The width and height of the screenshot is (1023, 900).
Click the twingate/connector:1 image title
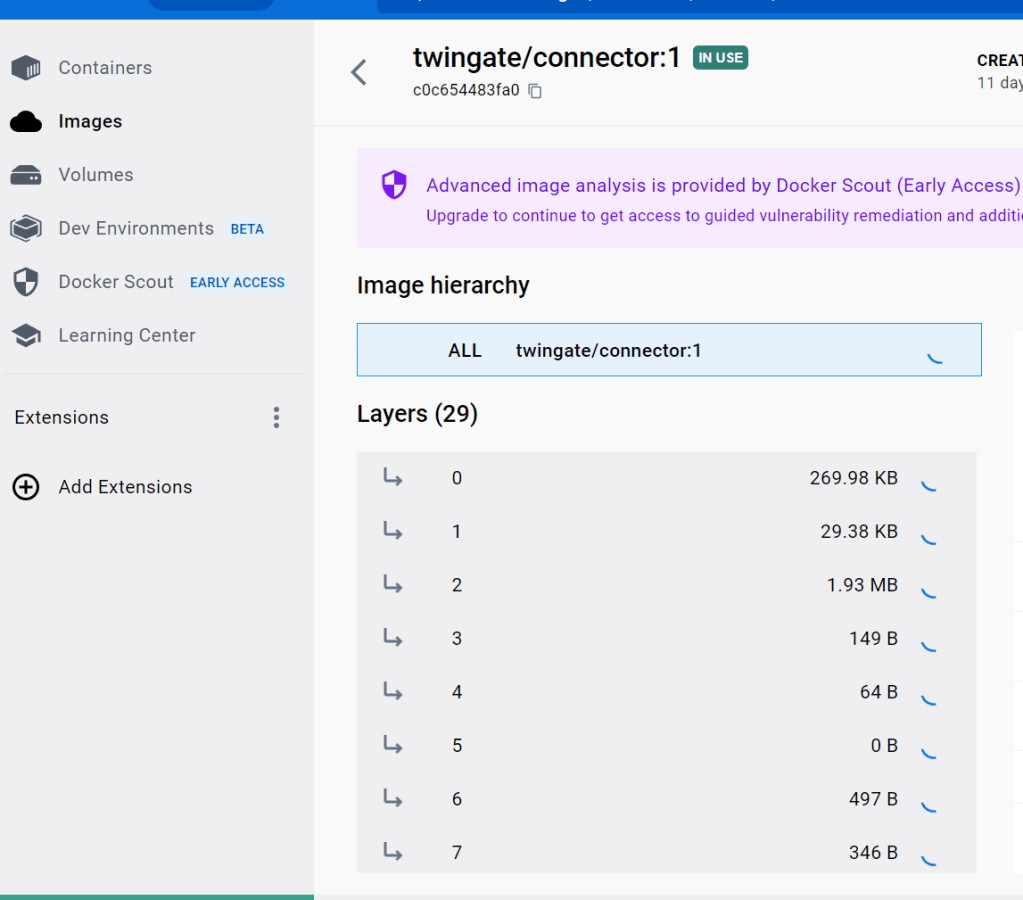tap(547, 57)
